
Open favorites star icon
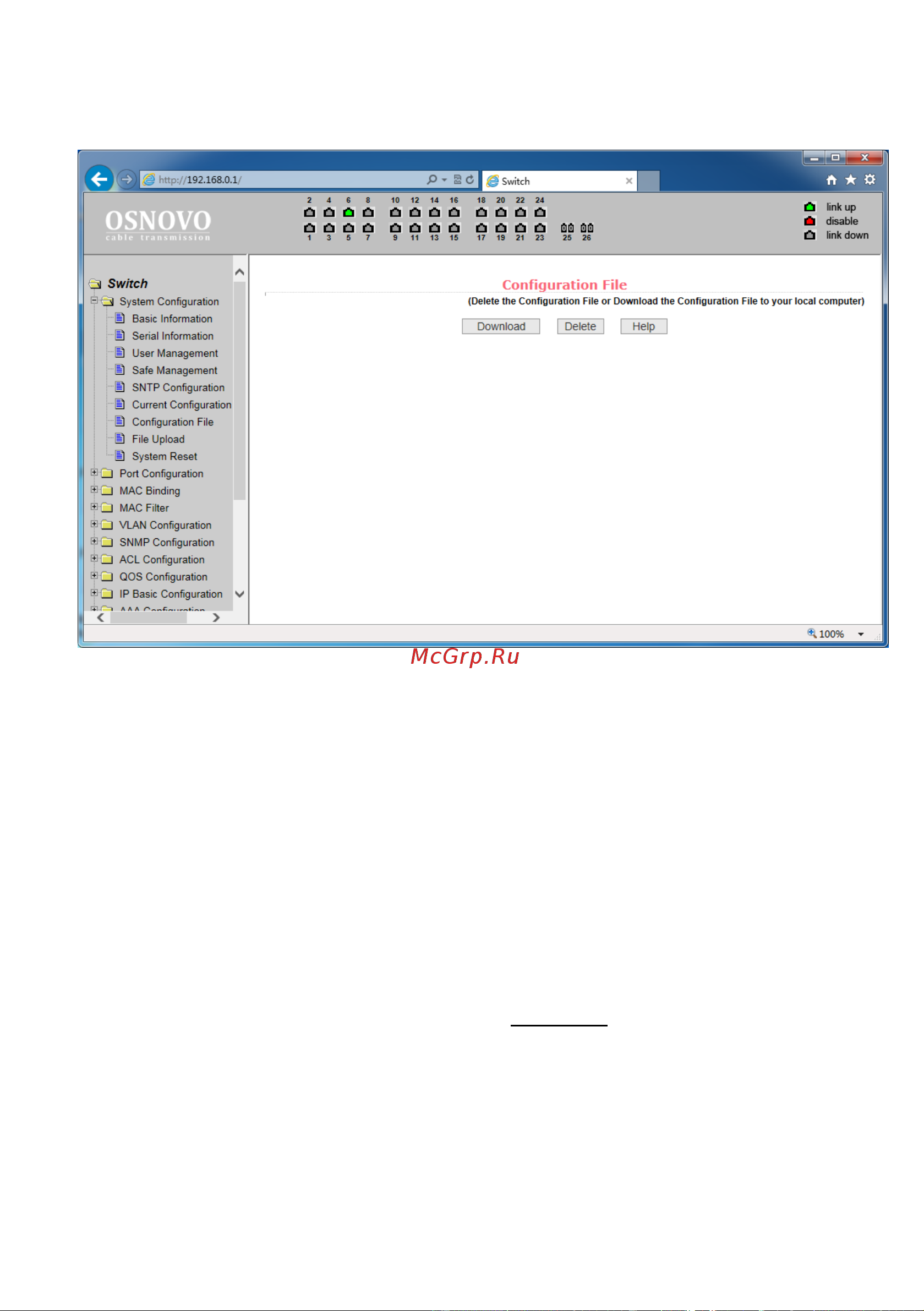(x=851, y=180)
